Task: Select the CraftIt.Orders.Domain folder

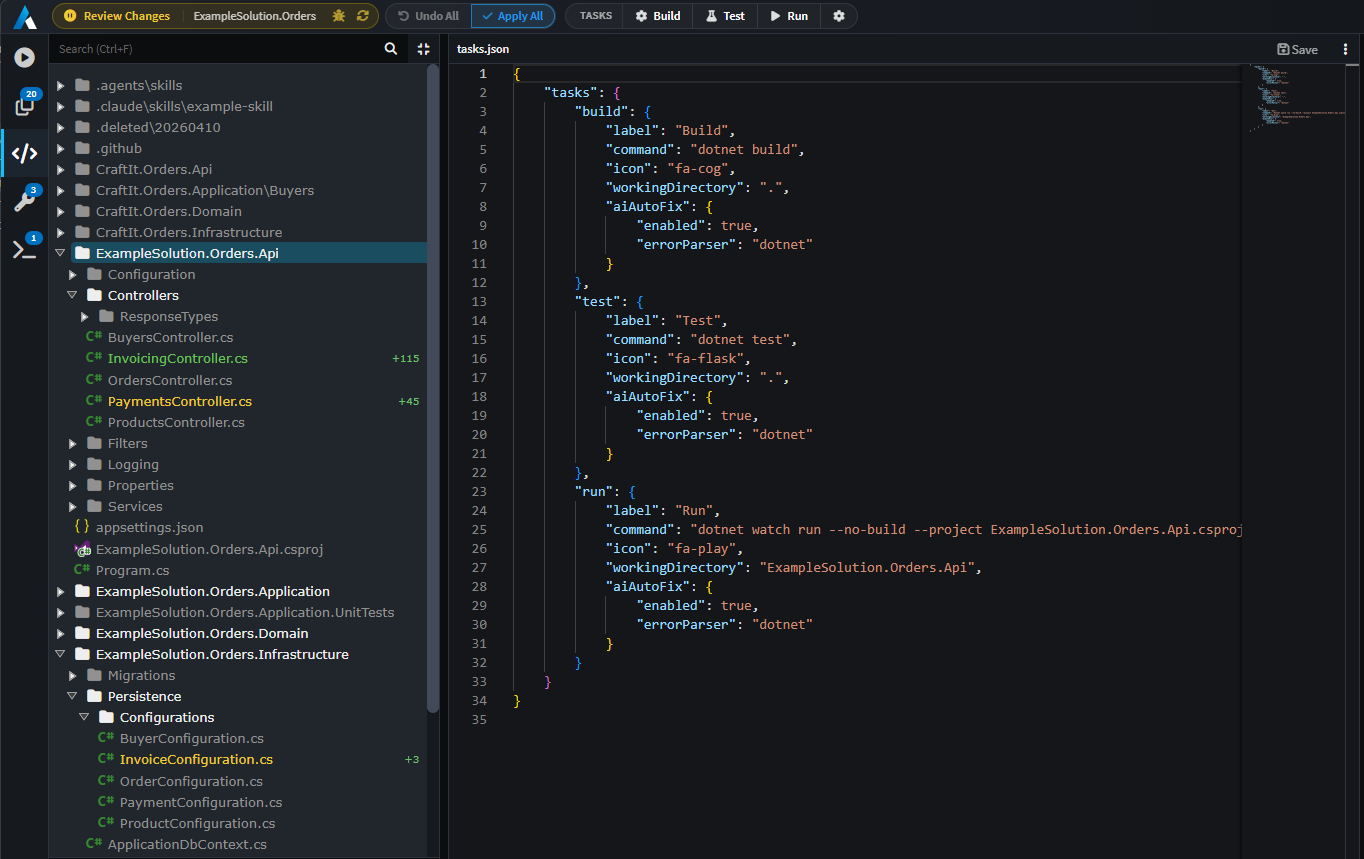Action: (x=168, y=211)
